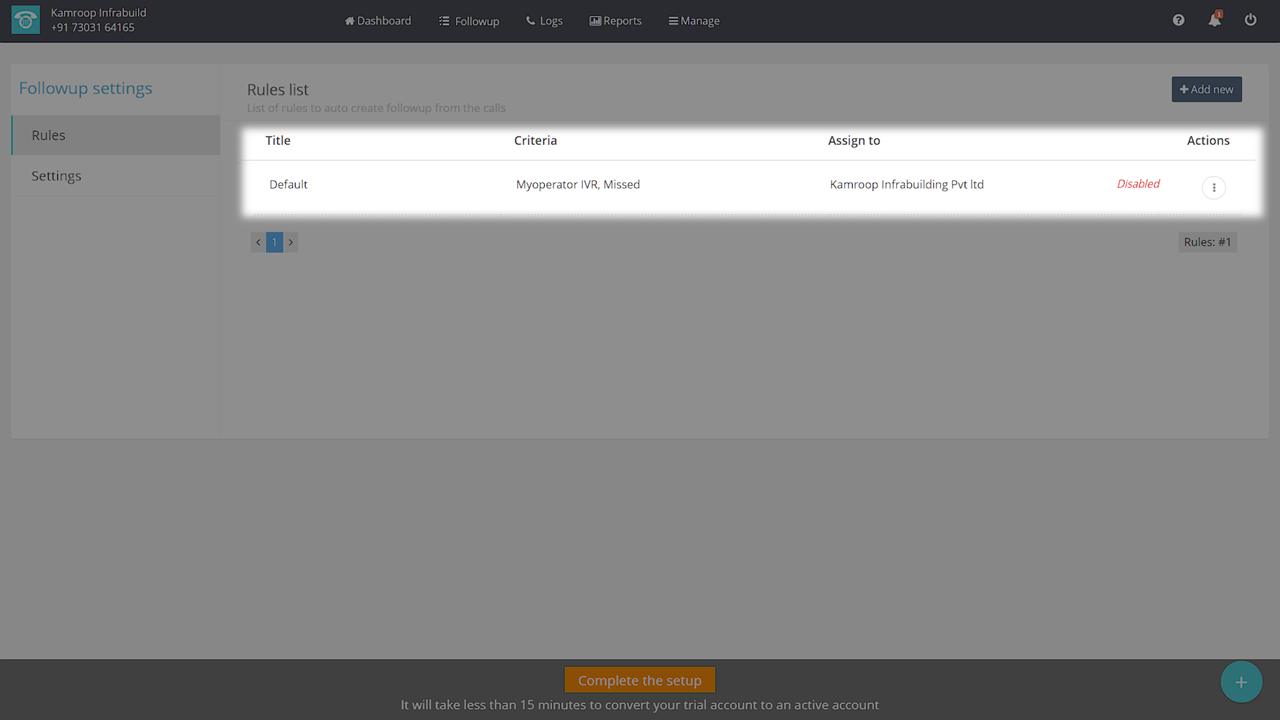
Task: Go to previous page with left chevron
Action: point(258,242)
